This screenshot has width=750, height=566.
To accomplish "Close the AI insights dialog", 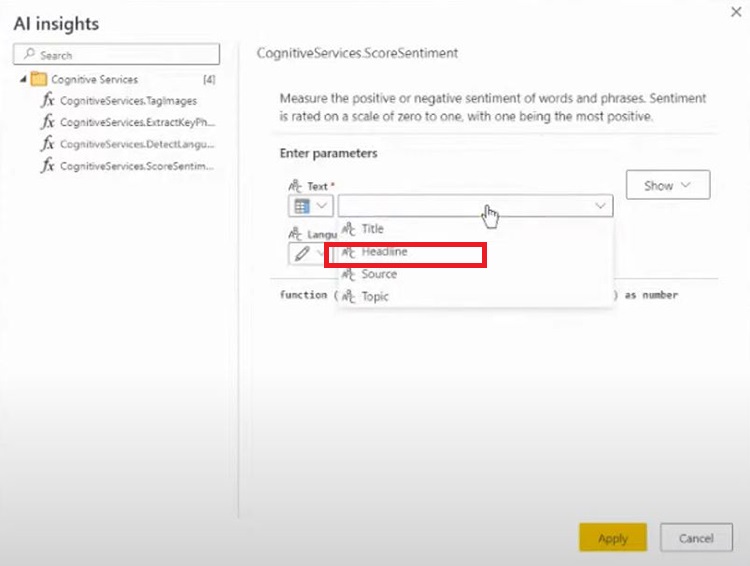I will 736,12.
